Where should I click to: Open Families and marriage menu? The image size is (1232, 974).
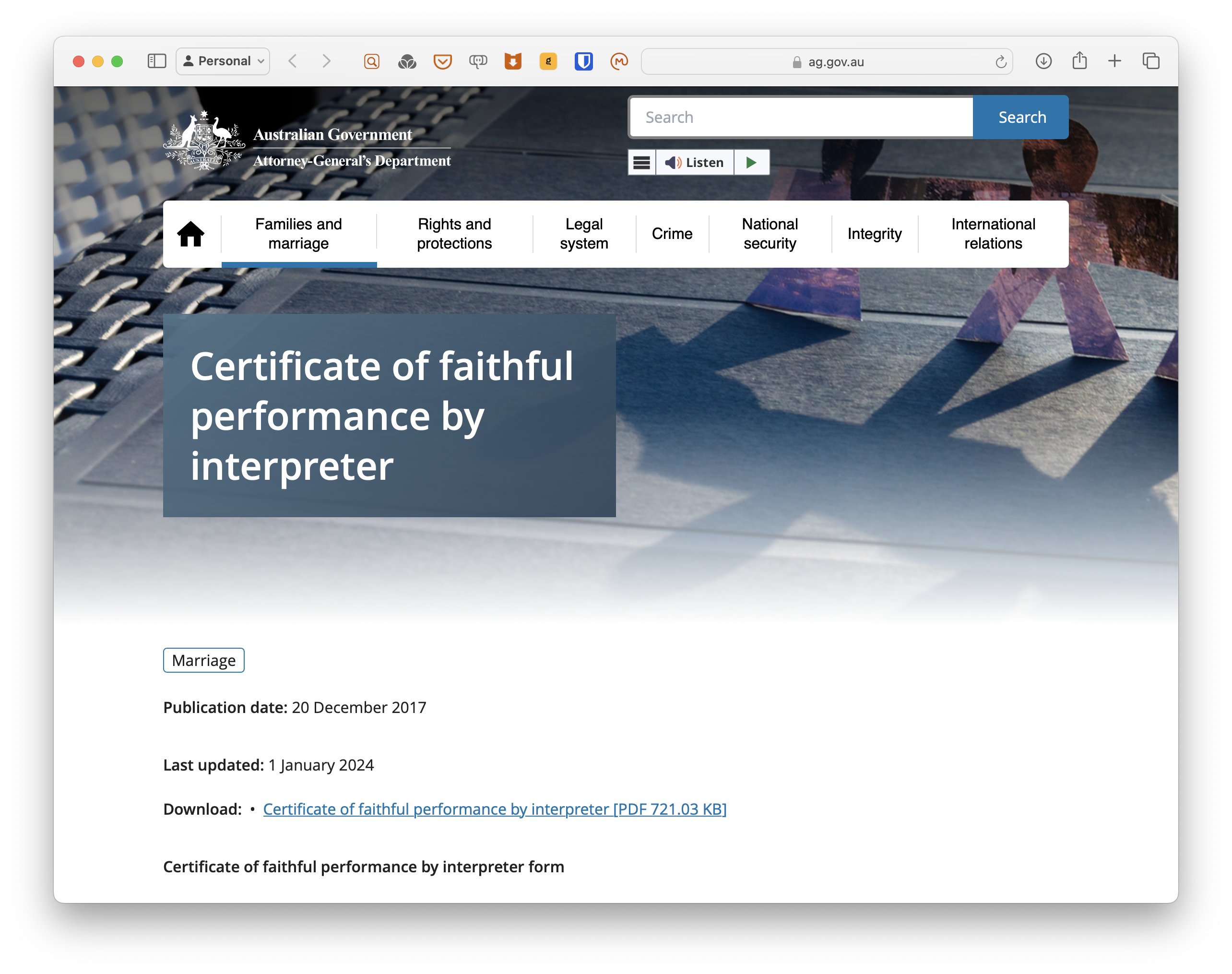(298, 234)
